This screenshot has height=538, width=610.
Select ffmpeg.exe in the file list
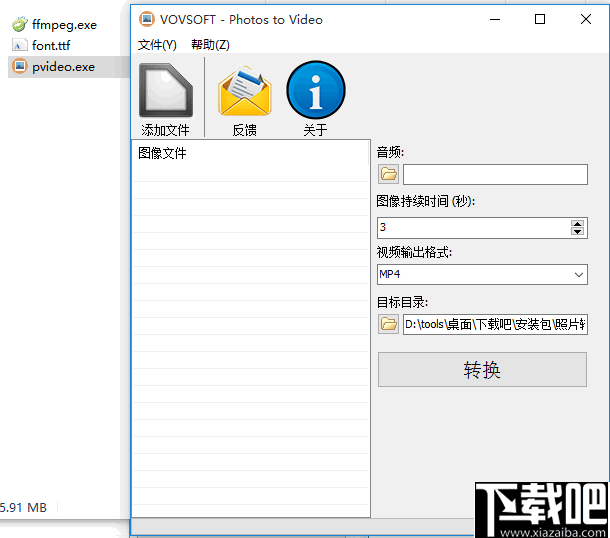click(x=54, y=25)
